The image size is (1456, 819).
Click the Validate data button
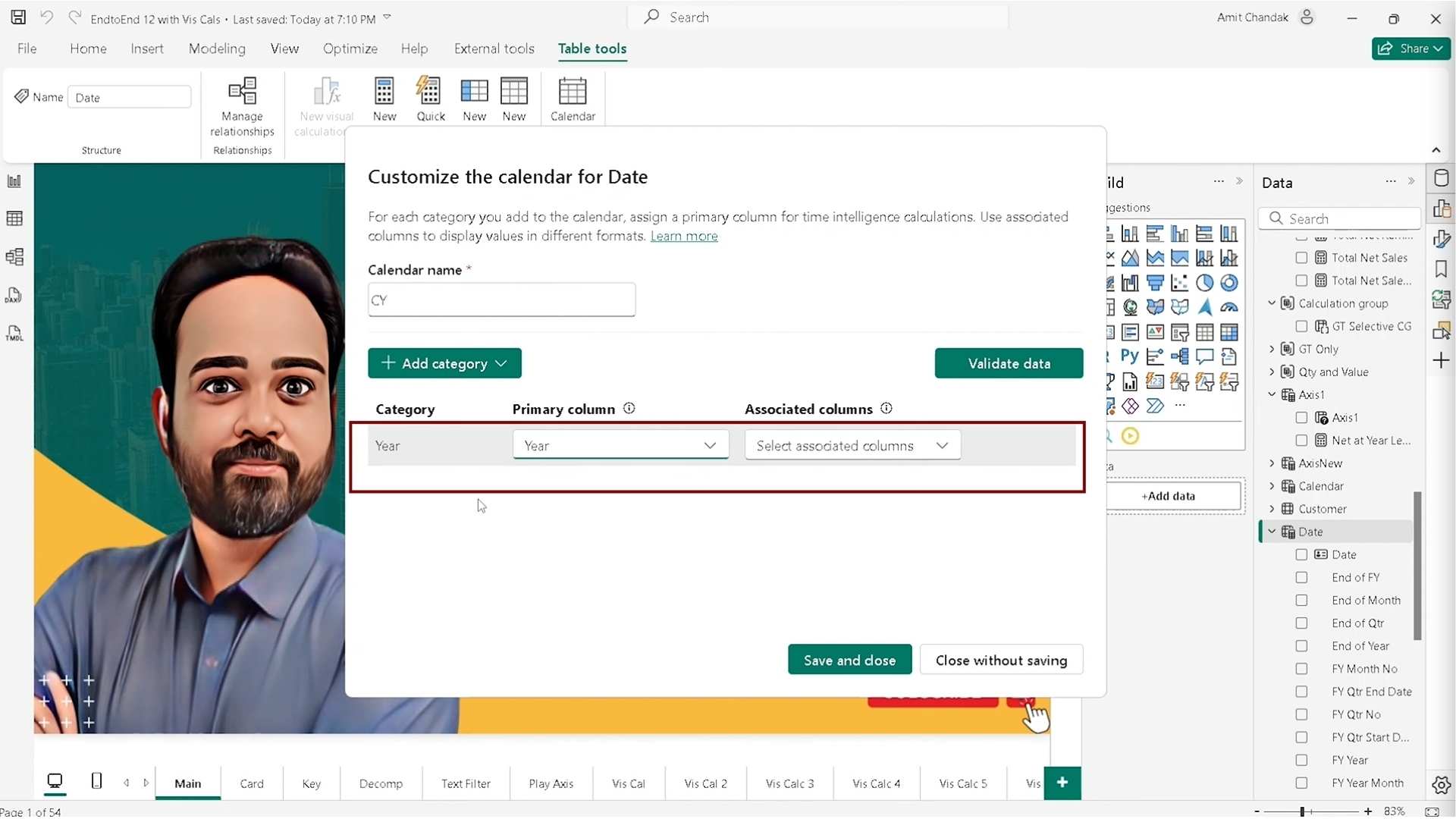(1009, 362)
